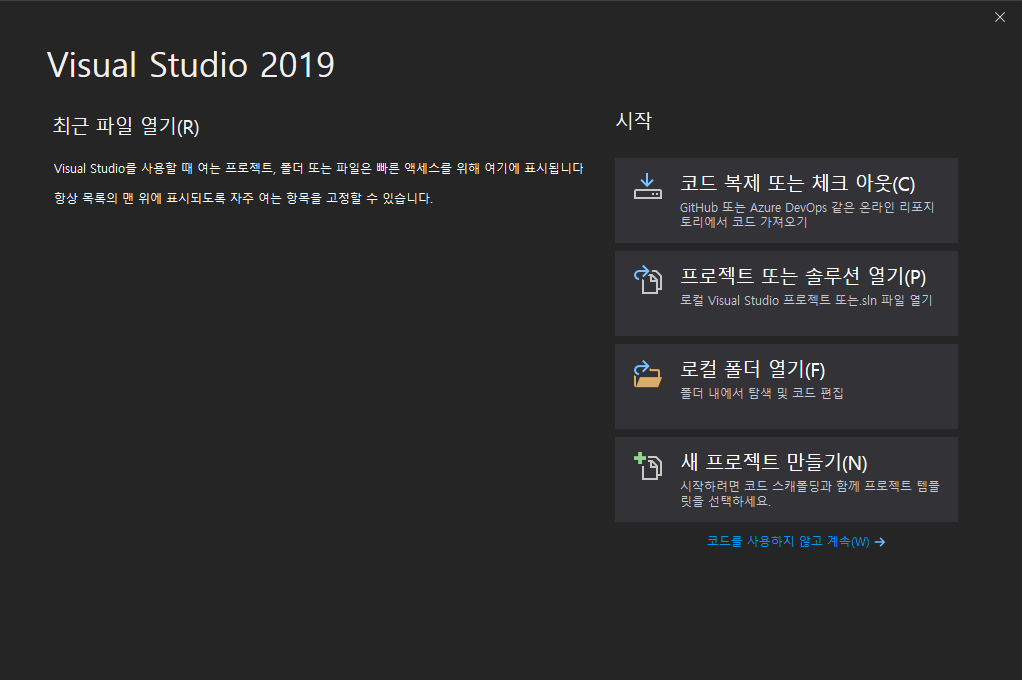Close the Visual Studio start window
Viewport: 1022px width, 680px height.
coord(1000,17)
